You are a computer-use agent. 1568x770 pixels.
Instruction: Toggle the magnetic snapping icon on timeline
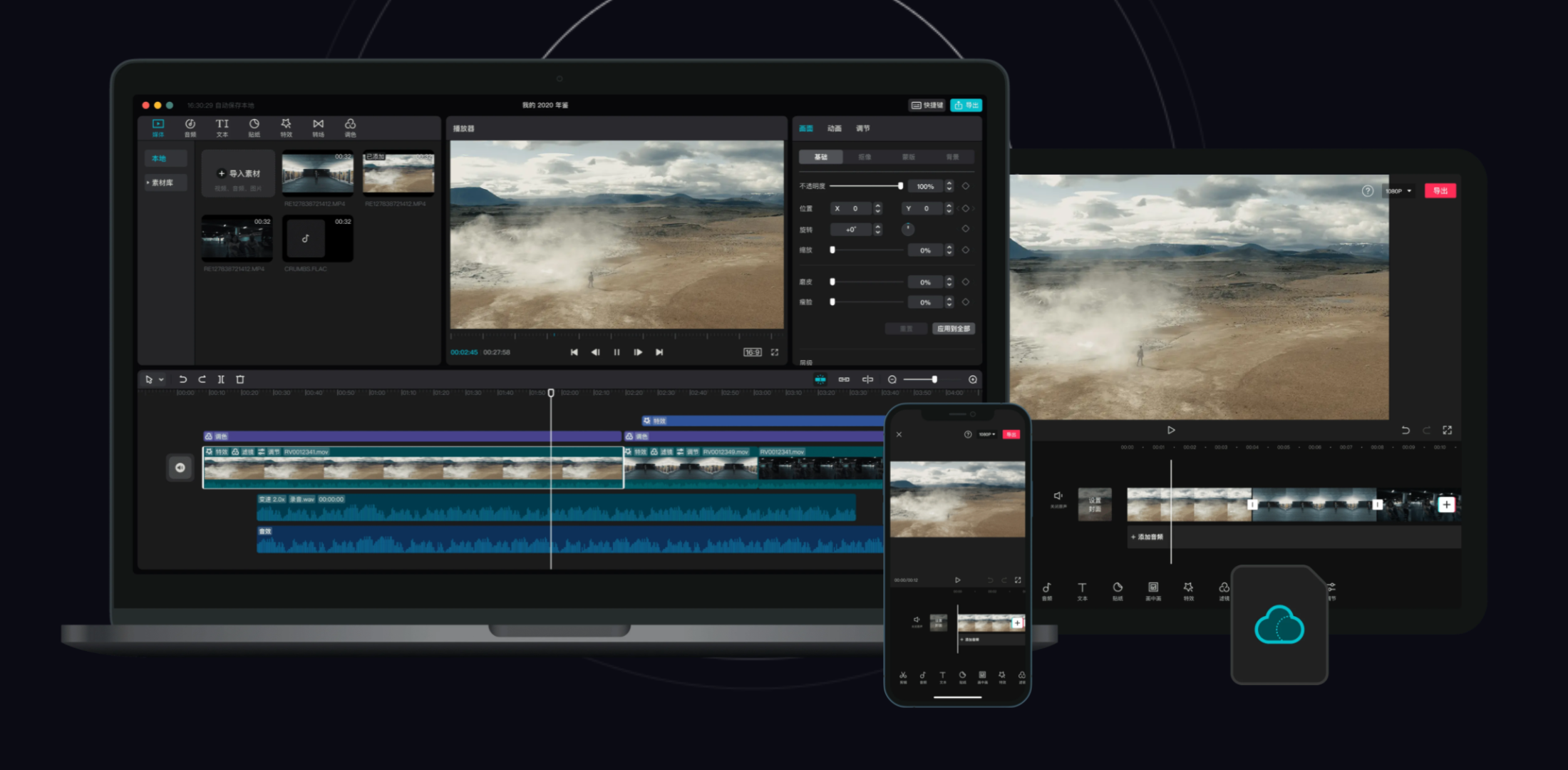point(820,379)
